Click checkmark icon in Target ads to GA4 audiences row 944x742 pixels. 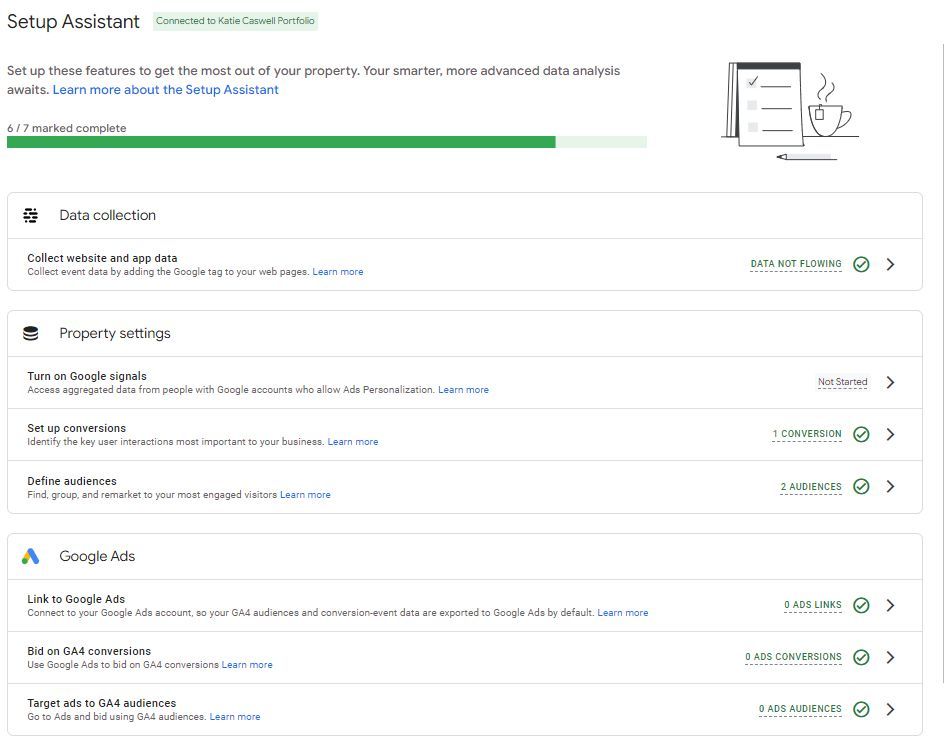point(862,709)
